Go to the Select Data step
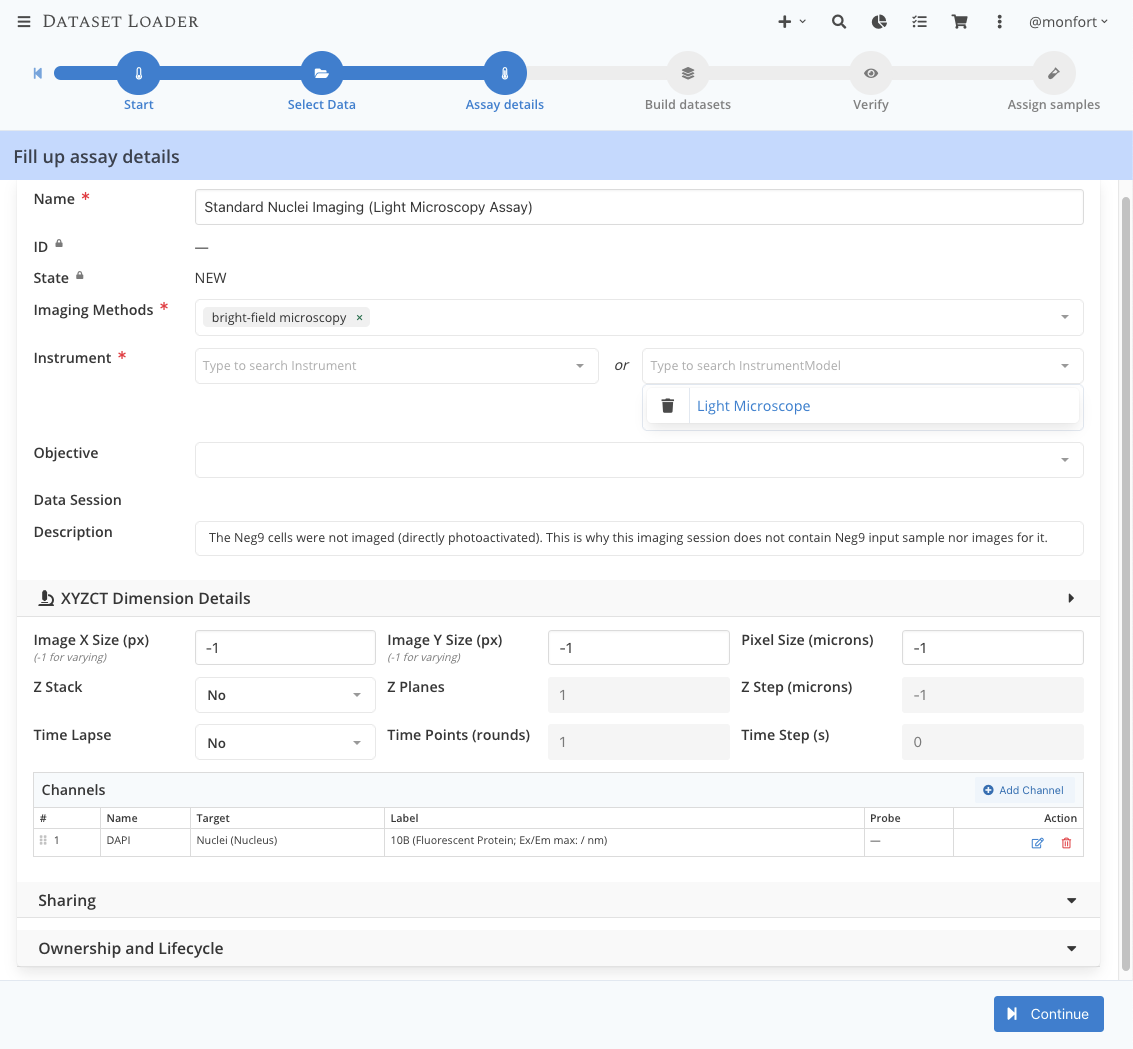The width and height of the screenshot is (1133, 1049). (x=322, y=73)
